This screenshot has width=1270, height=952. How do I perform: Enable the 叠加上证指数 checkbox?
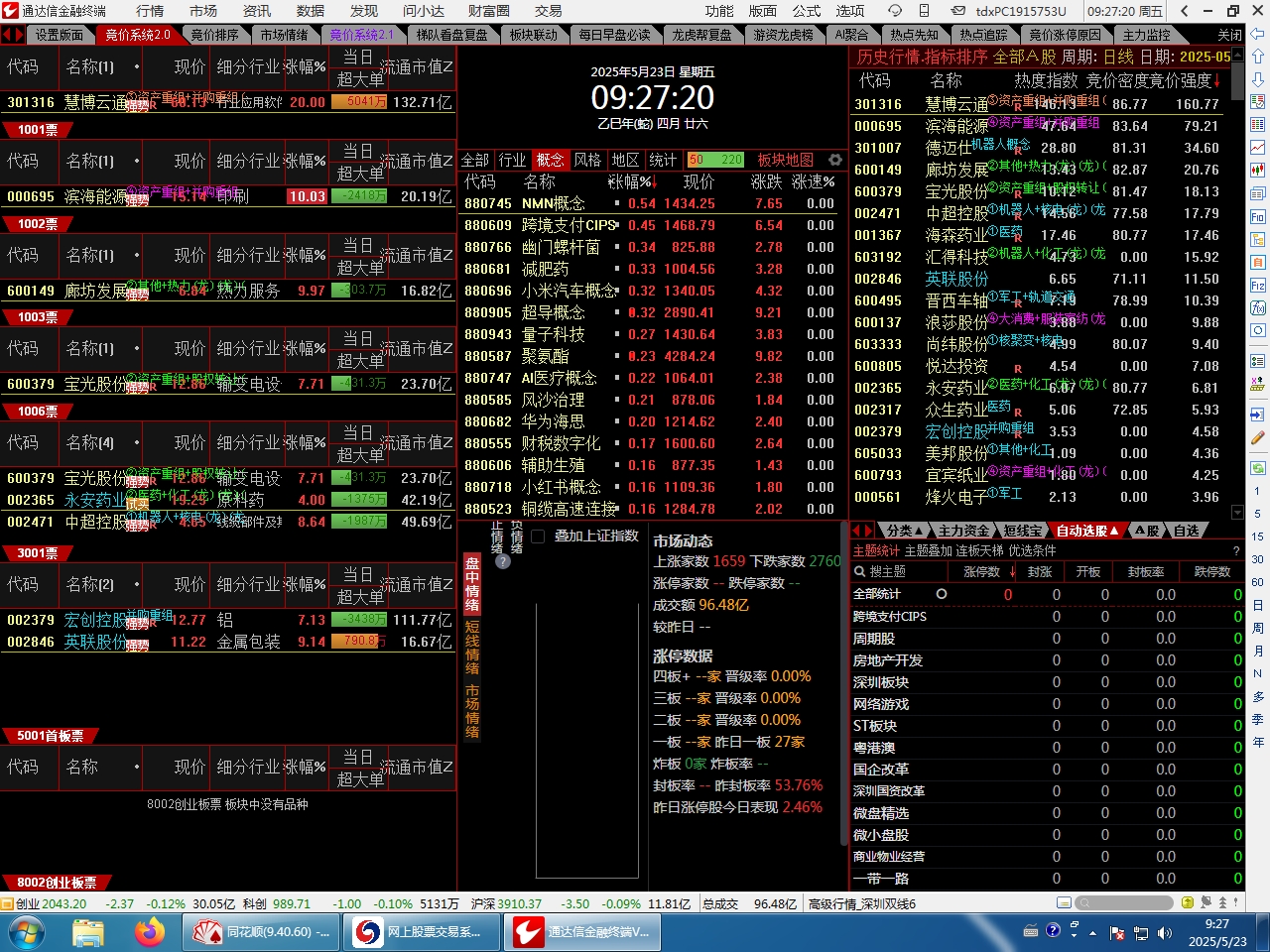click(538, 536)
